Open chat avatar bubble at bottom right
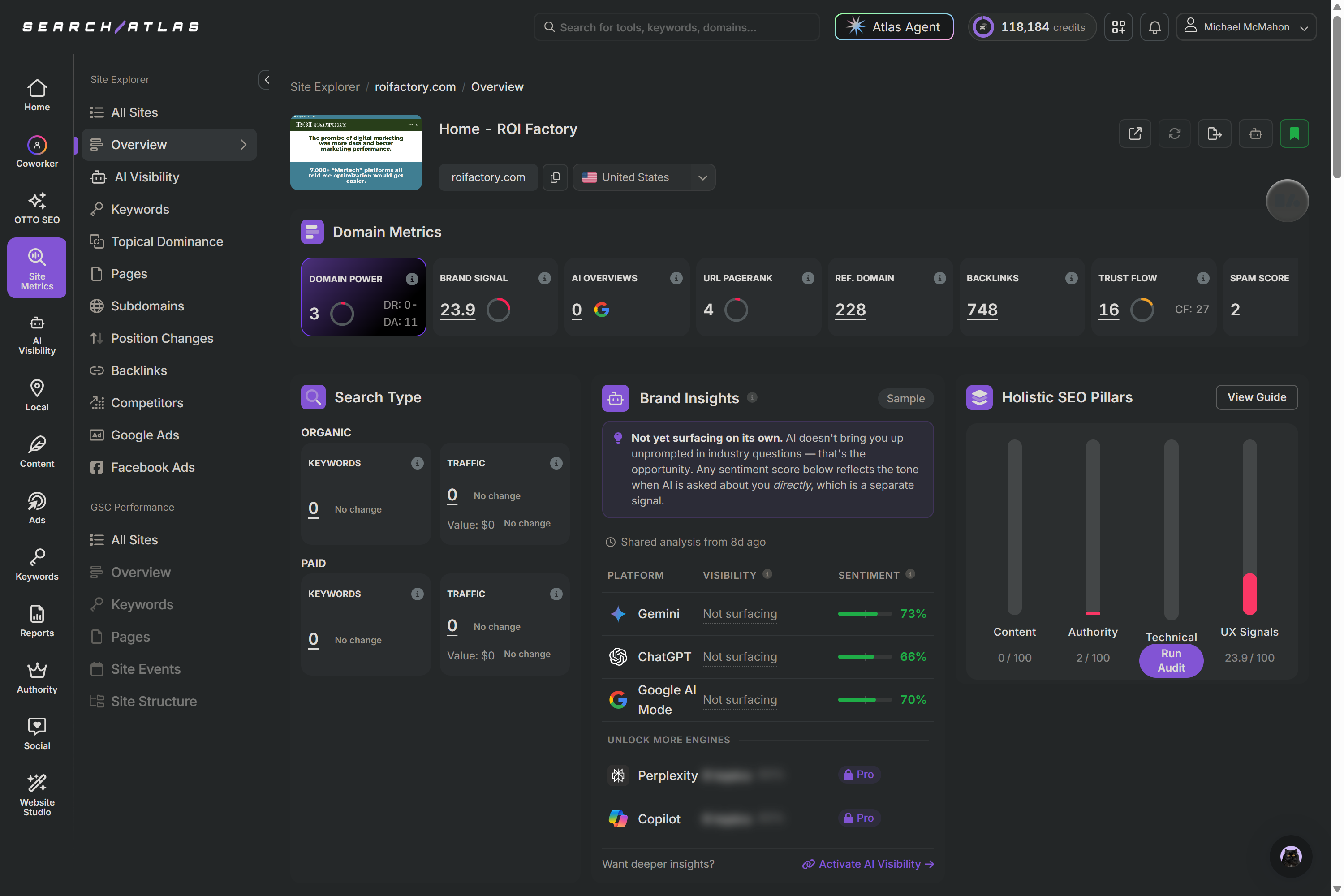This screenshot has width=1344, height=896. click(1291, 856)
